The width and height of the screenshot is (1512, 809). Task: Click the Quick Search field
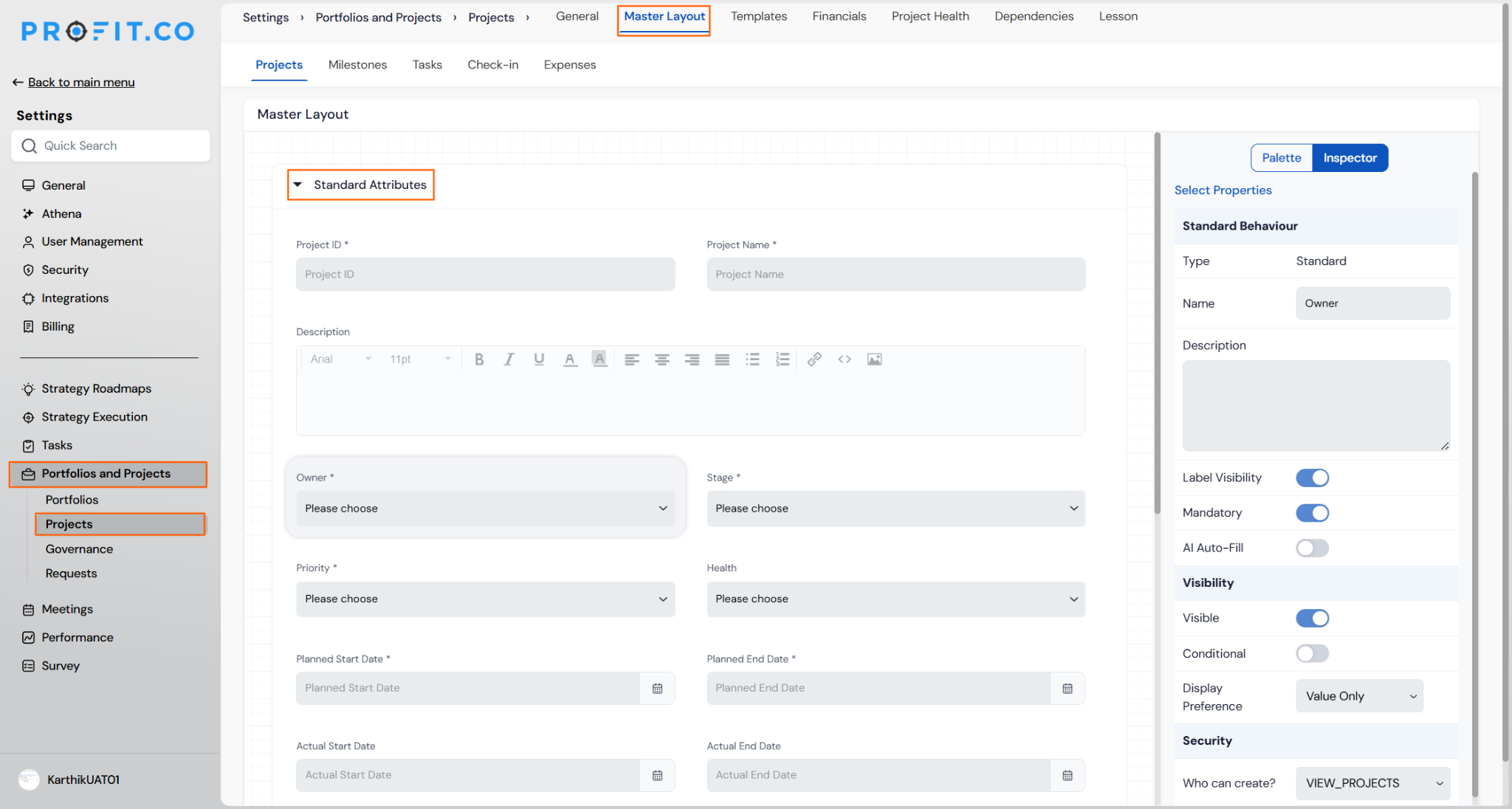coord(111,146)
